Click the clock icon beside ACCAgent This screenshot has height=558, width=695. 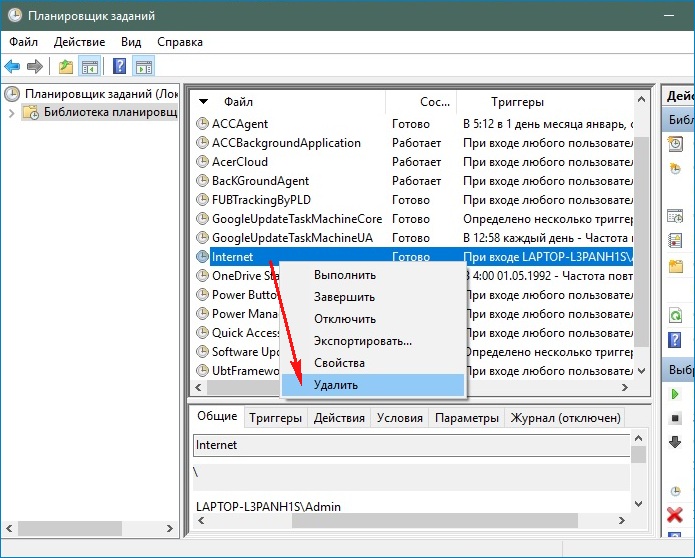click(x=202, y=123)
